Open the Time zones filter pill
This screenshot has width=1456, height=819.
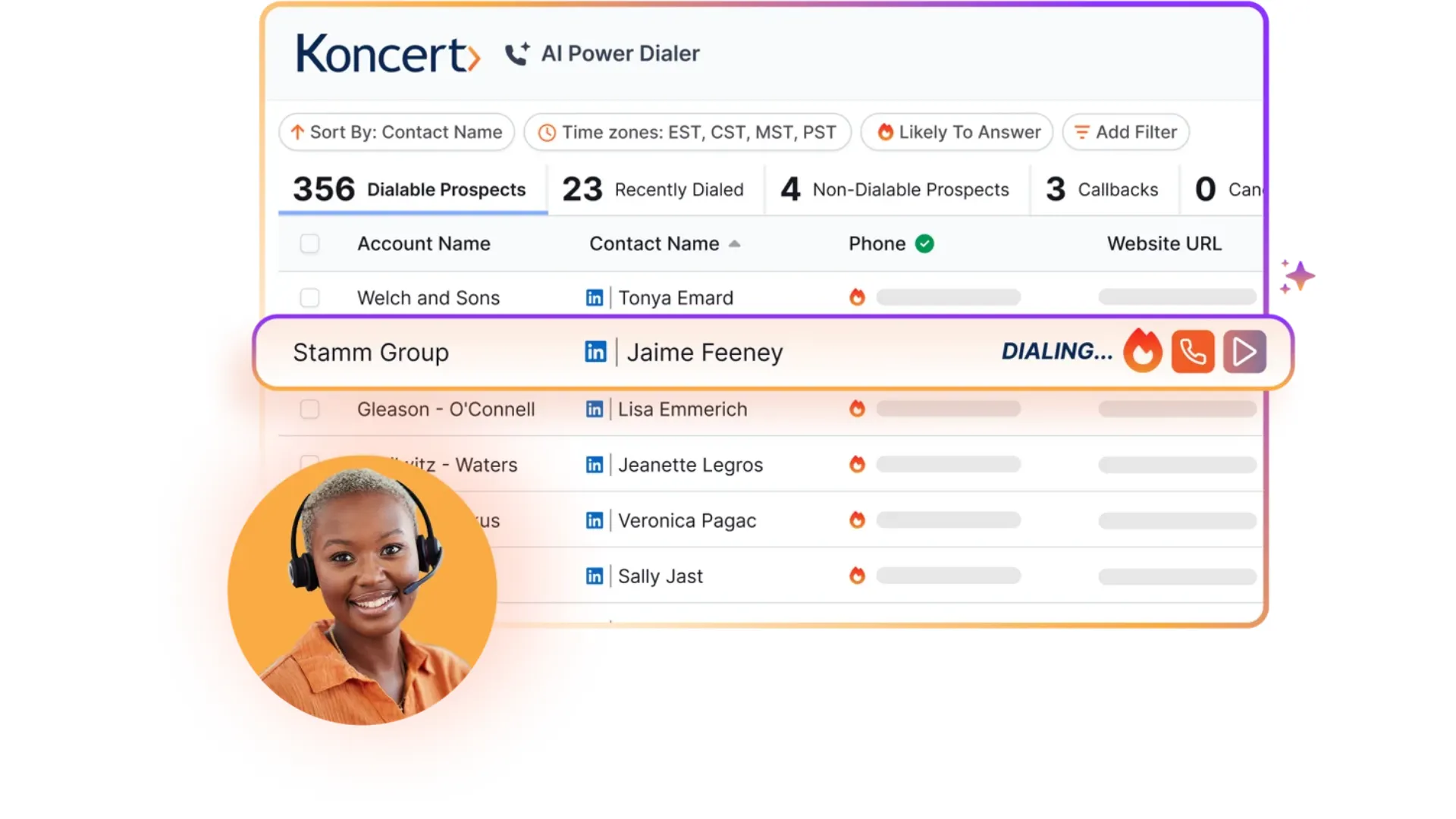click(x=688, y=132)
